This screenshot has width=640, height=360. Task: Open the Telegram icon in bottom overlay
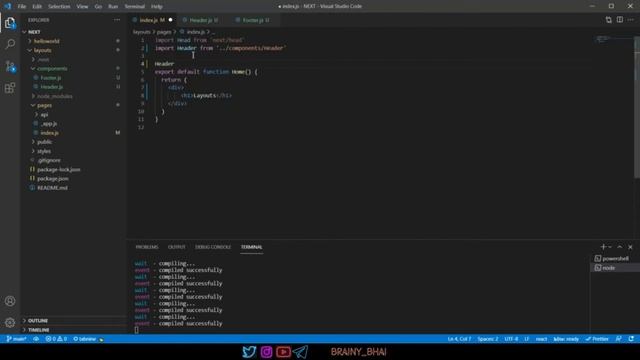pyautogui.click(x=300, y=352)
